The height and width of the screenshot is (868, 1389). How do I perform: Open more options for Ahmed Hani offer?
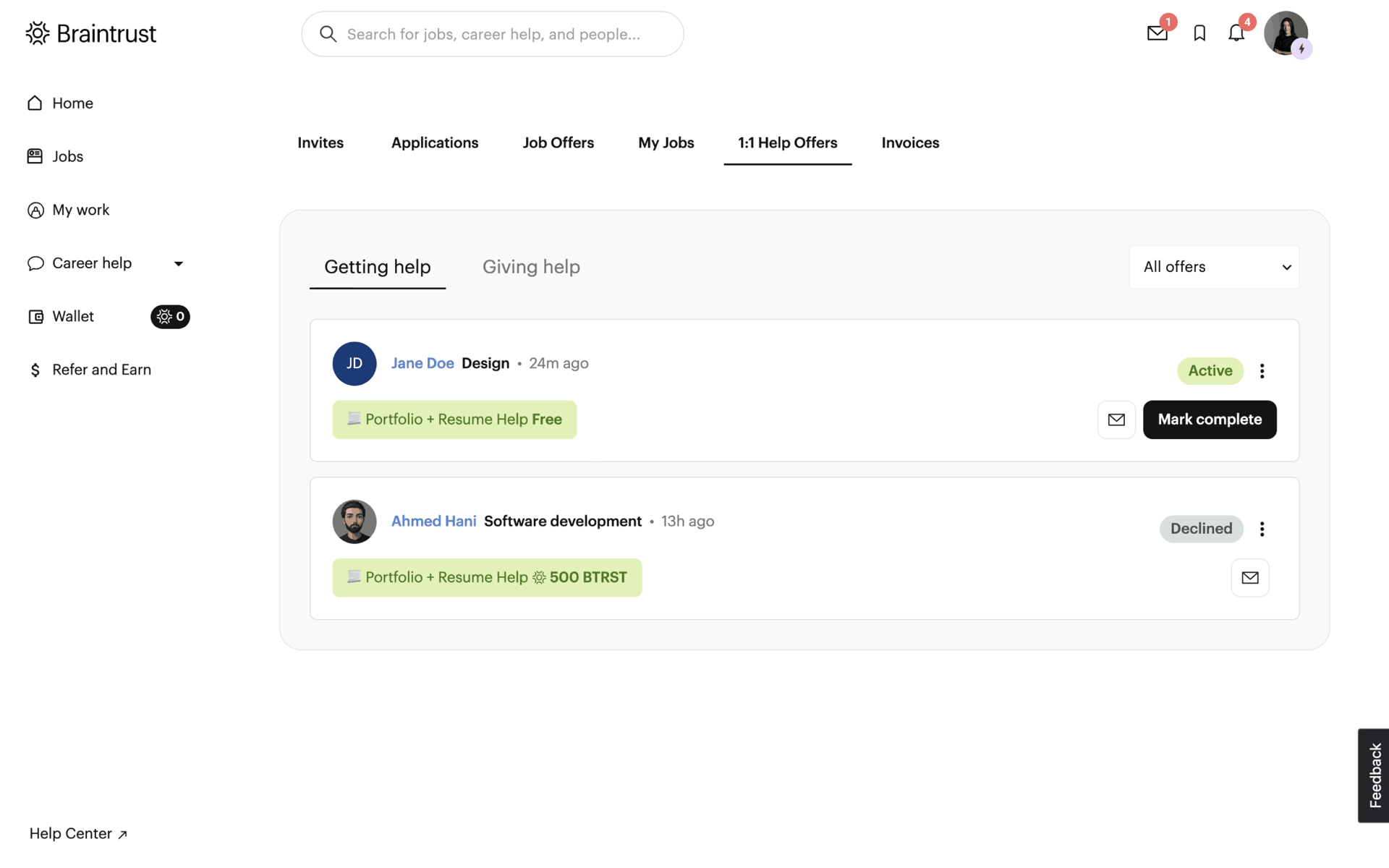pyautogui.click(x=1262, y=529)
